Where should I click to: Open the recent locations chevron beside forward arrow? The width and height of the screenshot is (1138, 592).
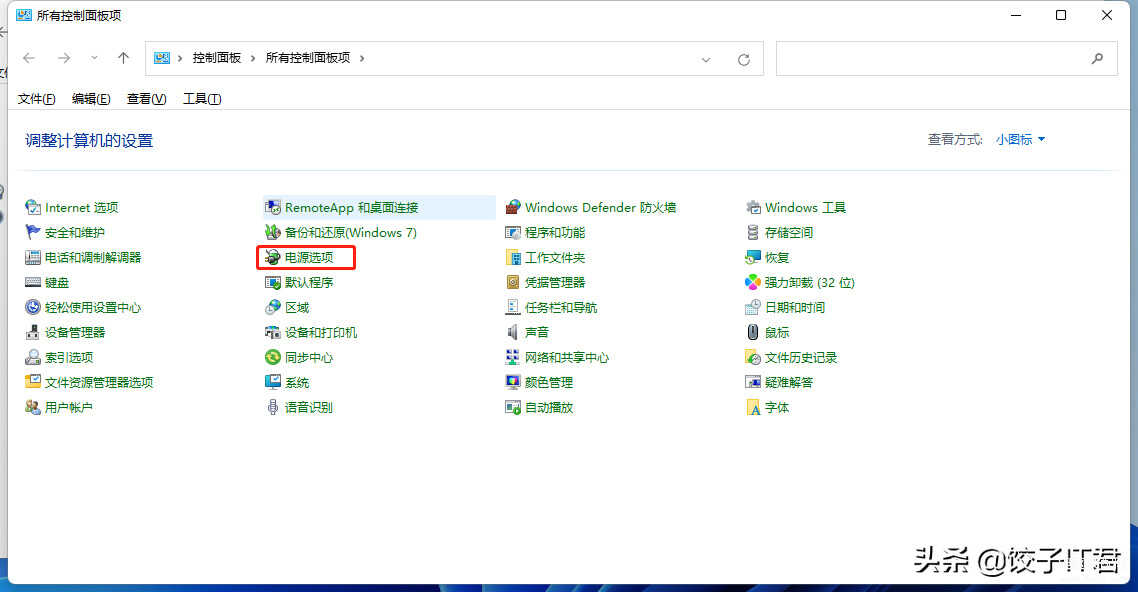[x=94, y=58]
